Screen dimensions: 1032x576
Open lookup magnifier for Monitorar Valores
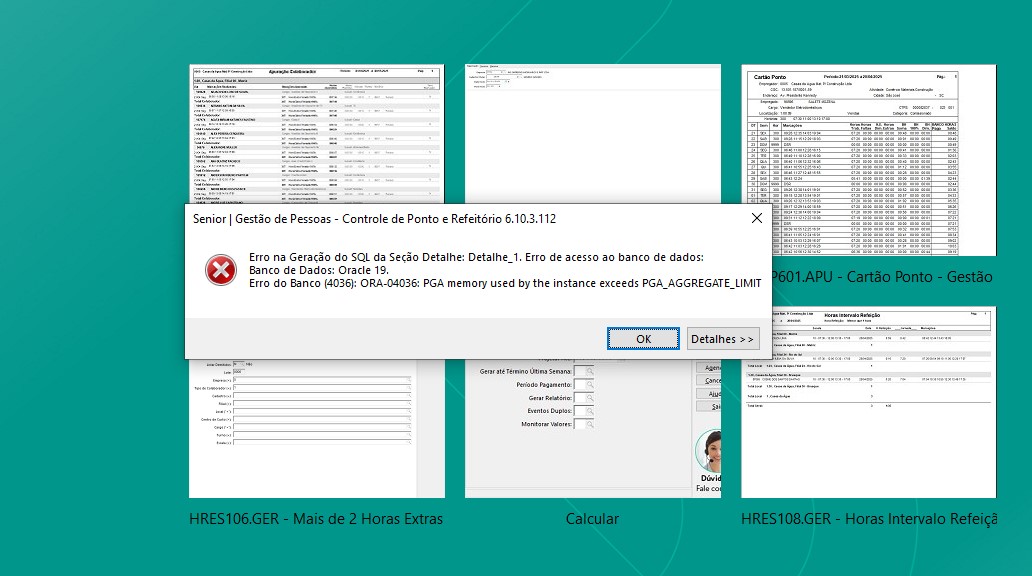(x=590, y=424)
